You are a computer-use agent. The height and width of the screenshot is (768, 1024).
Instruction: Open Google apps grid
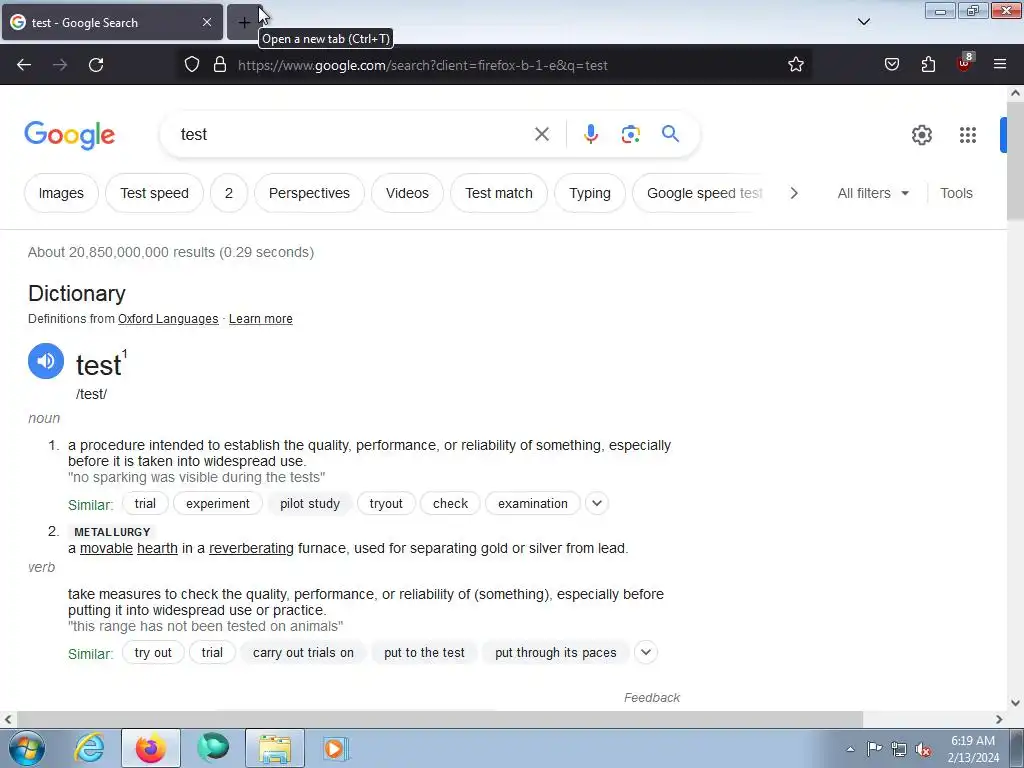[968, 135]
